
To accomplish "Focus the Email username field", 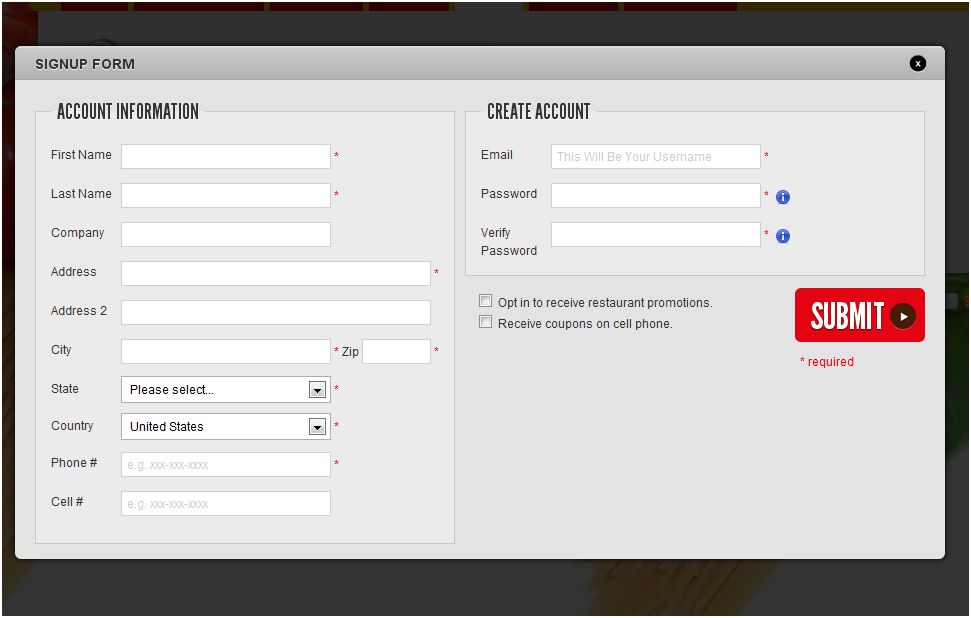I will 656,157.
